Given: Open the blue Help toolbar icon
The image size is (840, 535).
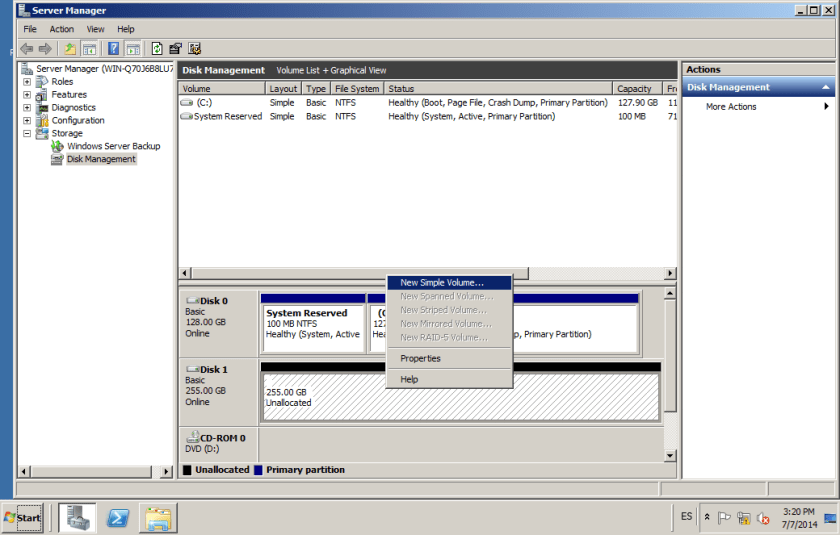Looking at the screenshot, I should [114, 48].
